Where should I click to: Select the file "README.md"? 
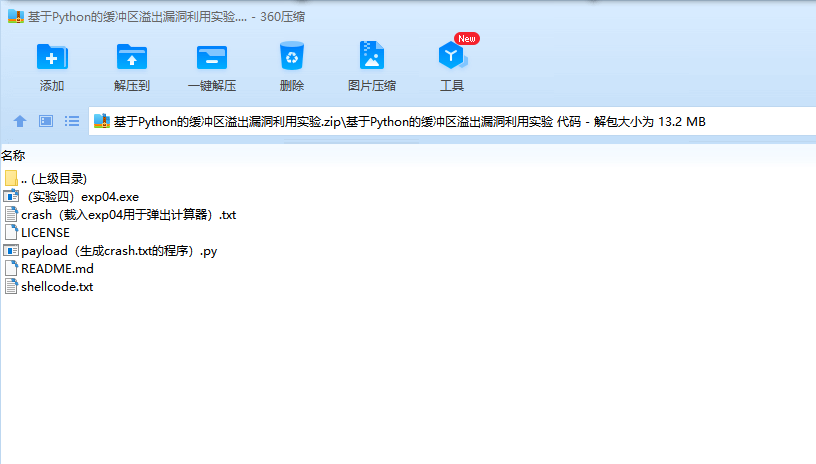49,268
